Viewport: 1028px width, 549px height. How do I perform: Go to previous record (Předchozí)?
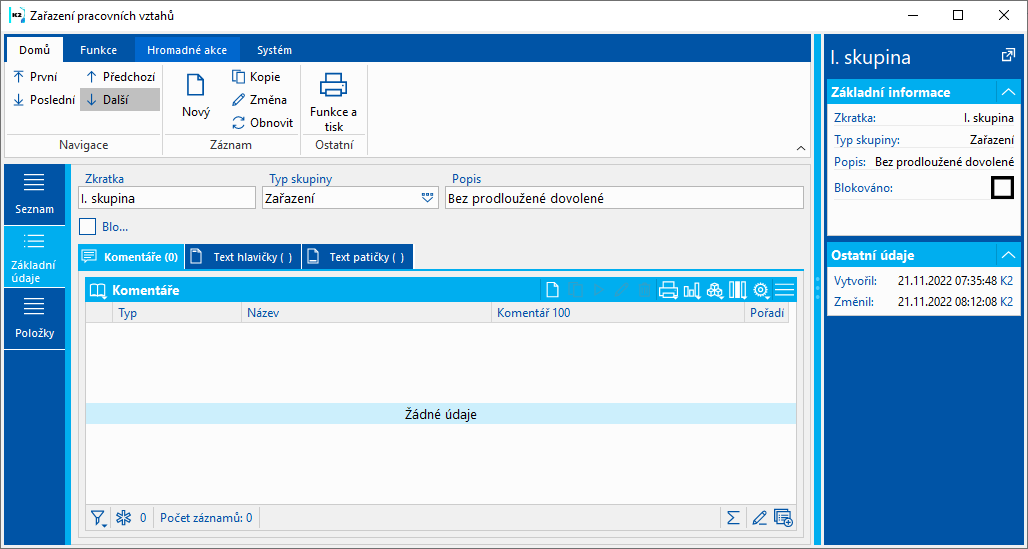point(121,77)
